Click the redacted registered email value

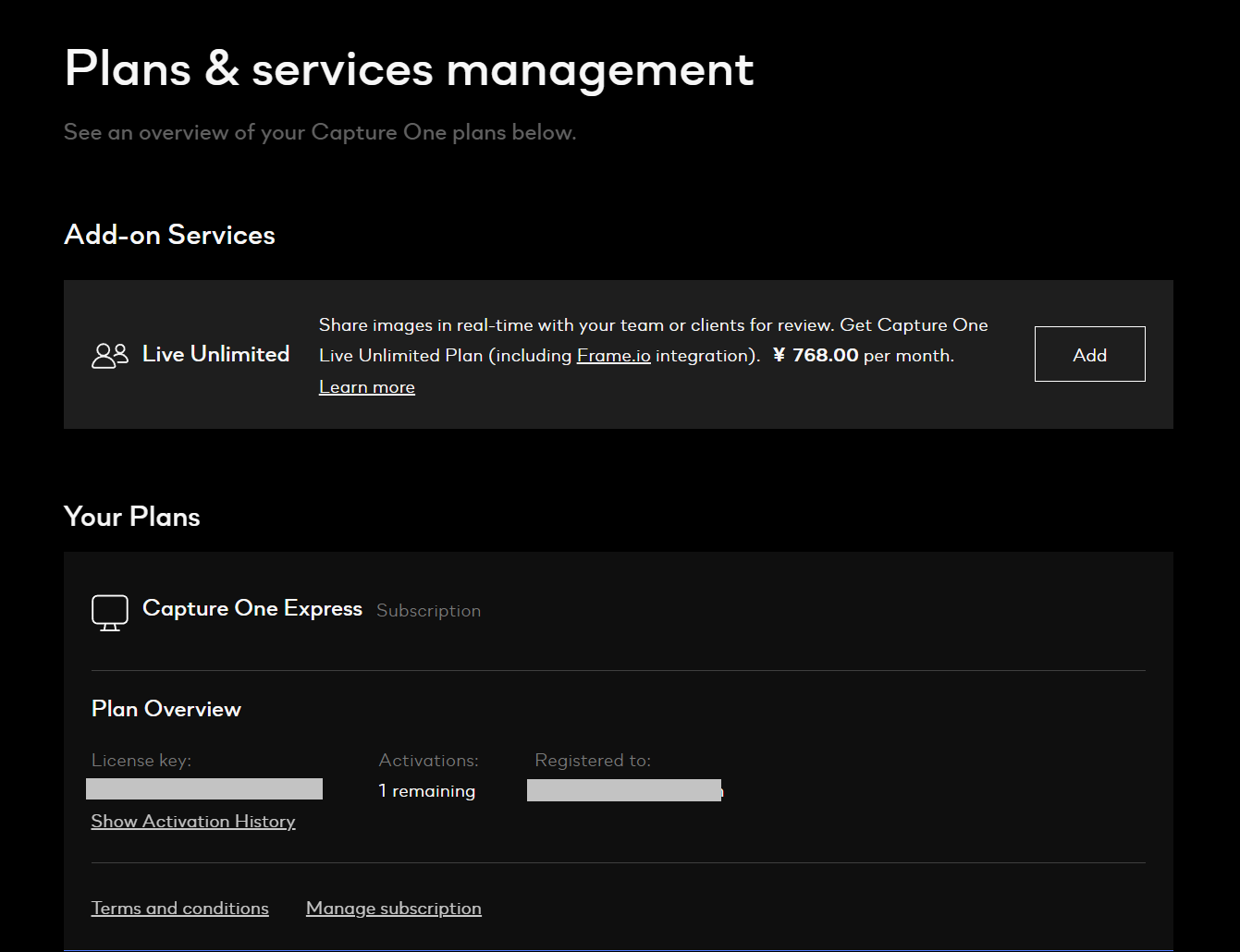point(624,790)
